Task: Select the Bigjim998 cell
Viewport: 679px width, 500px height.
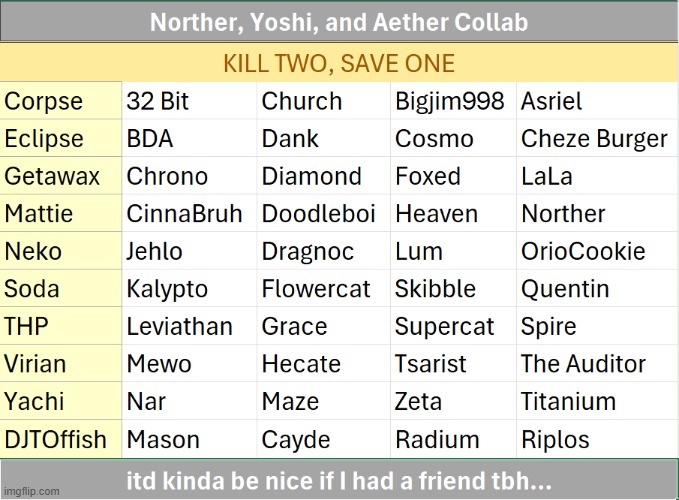Action: [453, 101]
